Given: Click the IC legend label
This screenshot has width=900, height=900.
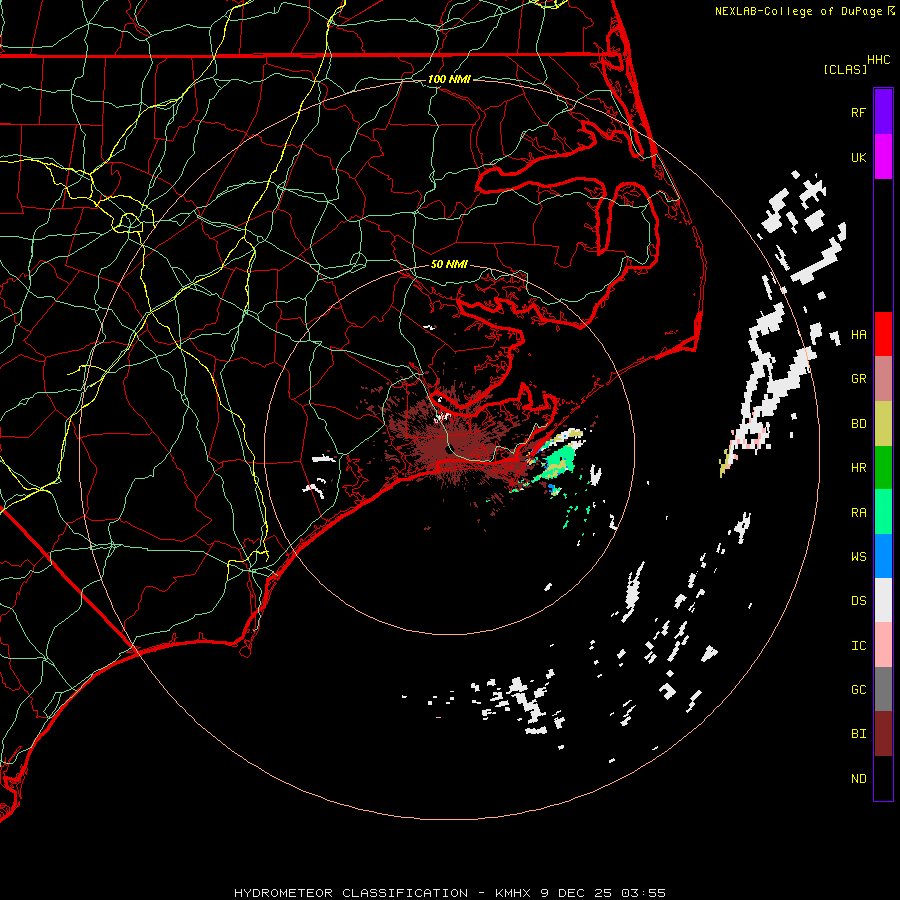Looking at the screenshot, I should (x=859, y=646).
